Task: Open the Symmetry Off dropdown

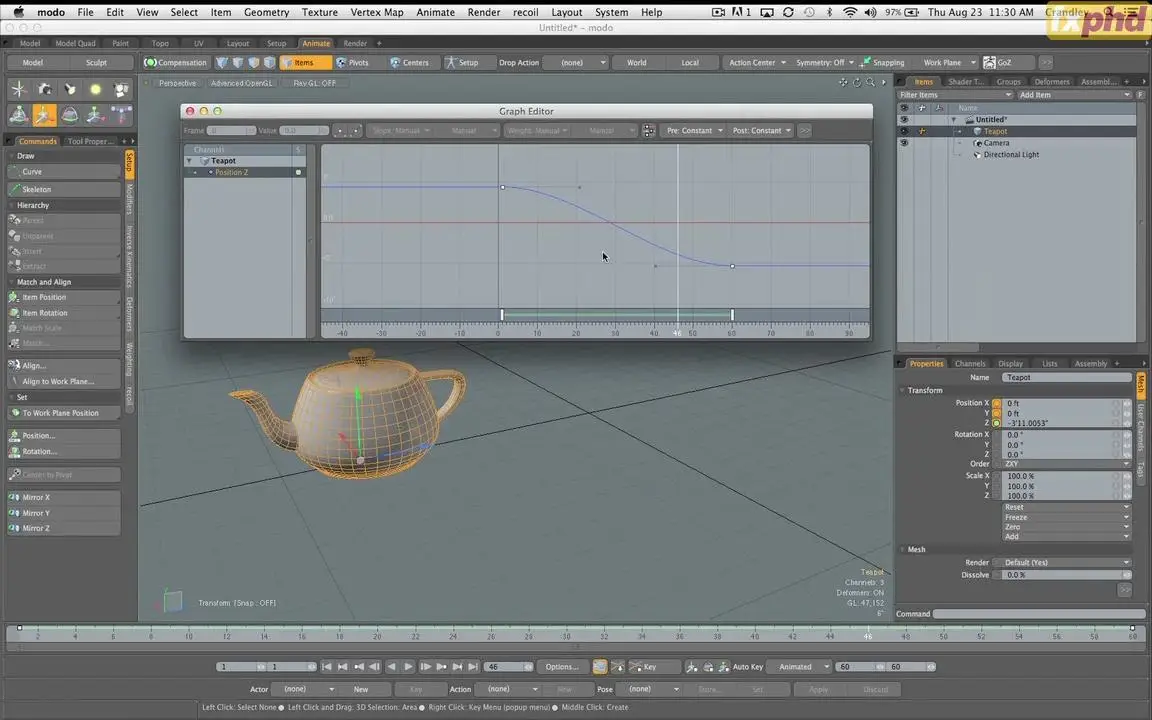Action: (824, 62)
